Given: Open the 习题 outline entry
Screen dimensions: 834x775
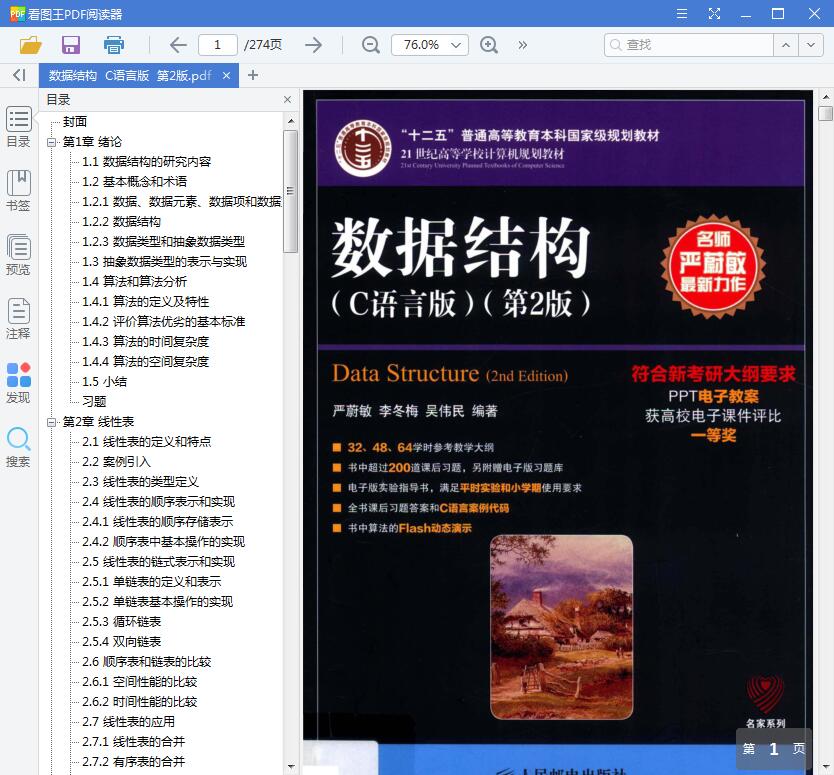Looking at the screenshot, I should click(x=94, y=402).
